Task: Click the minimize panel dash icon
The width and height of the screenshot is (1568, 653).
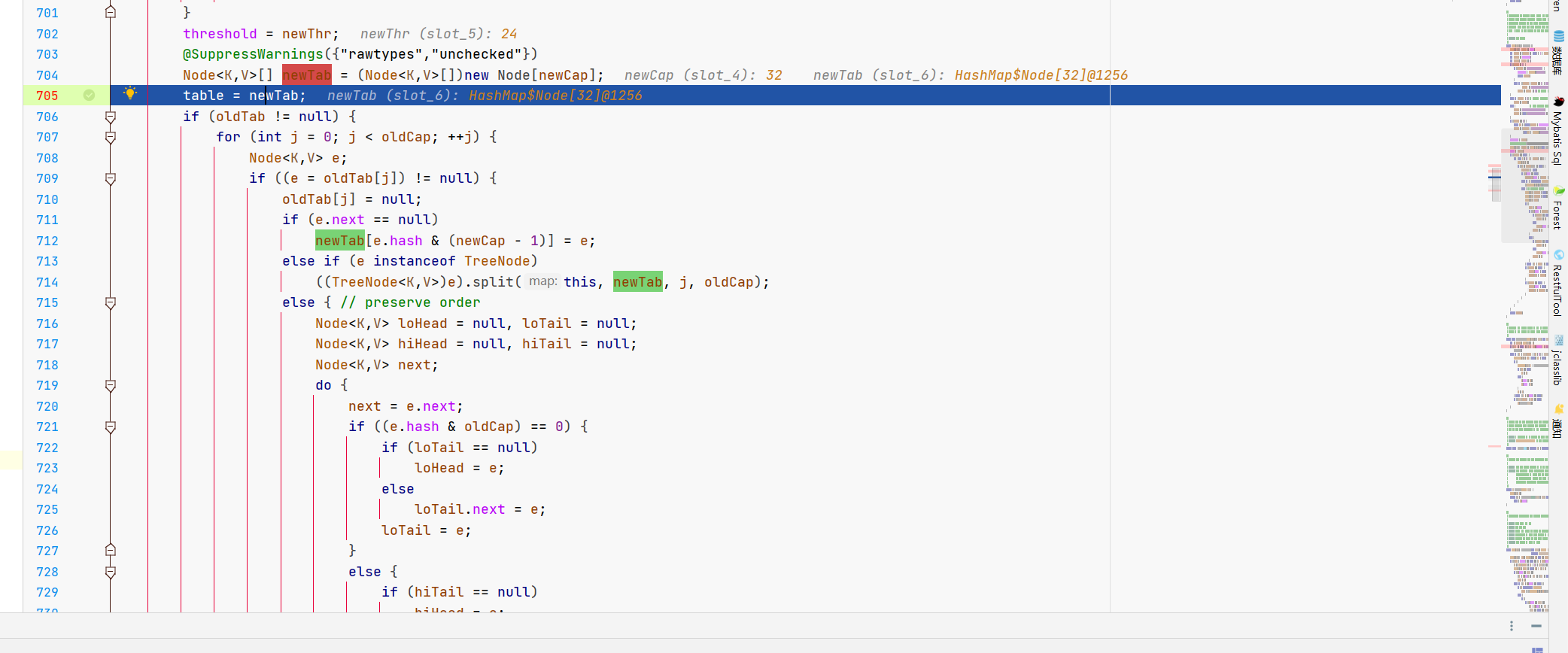Action: click(x=1536, y=626)
